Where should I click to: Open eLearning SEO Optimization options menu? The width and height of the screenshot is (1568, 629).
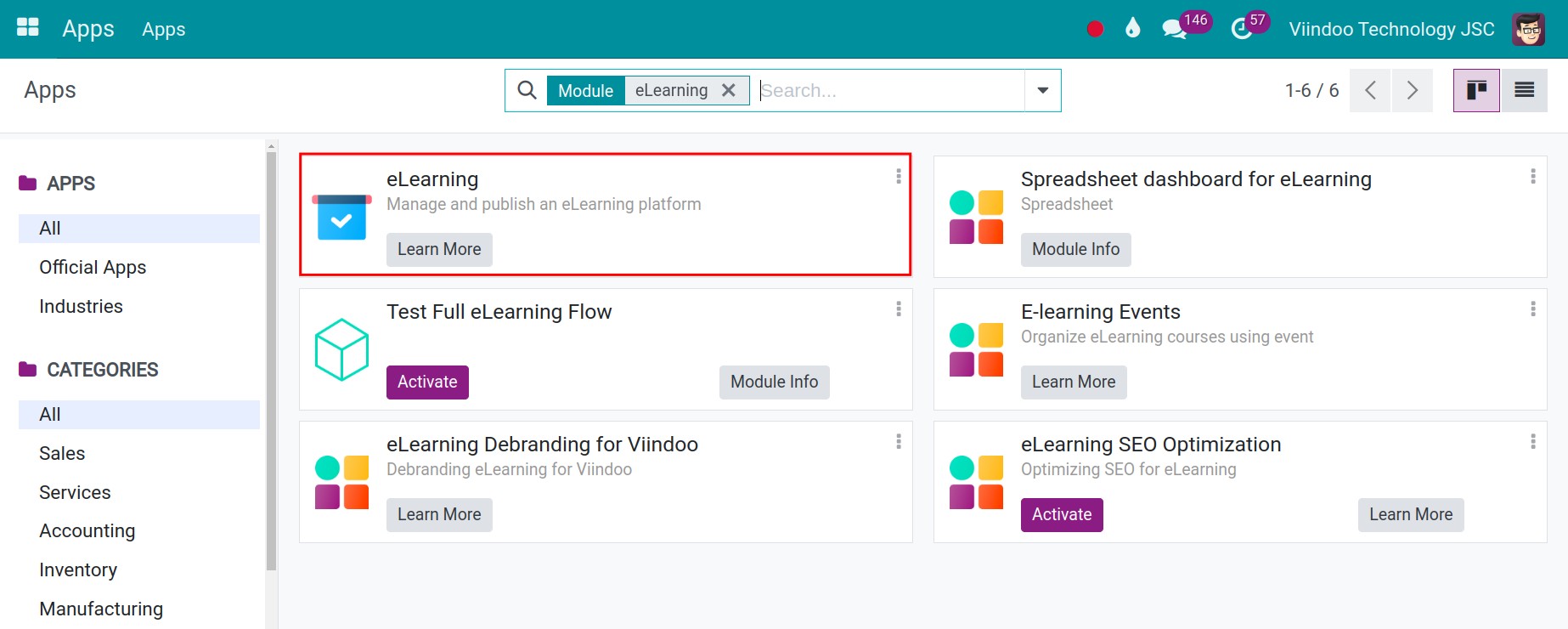[1532, 441]
